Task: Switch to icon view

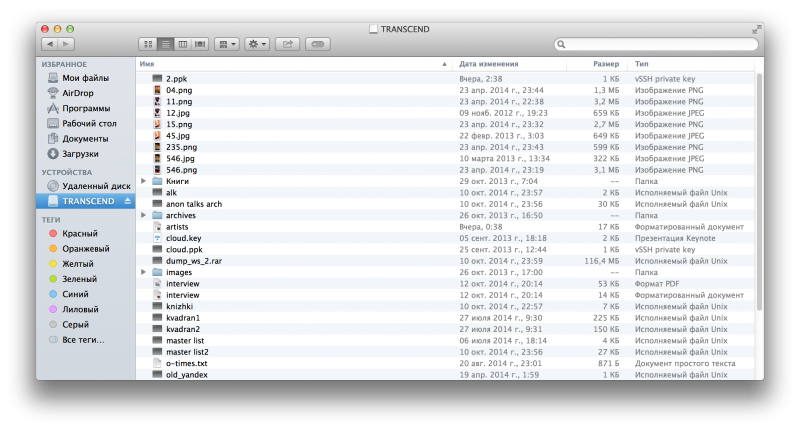Action: (148, 44)
